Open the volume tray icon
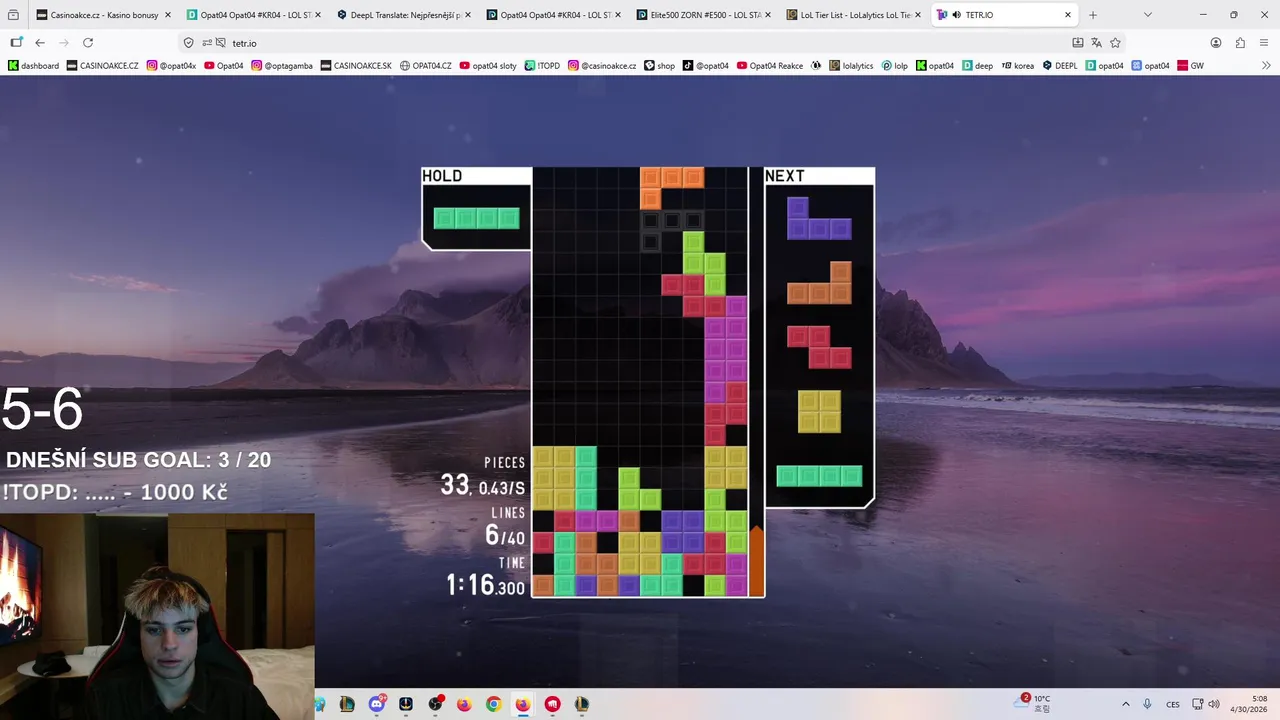This screenshot has height=720, width=1280. click(x=1214, y=704)
